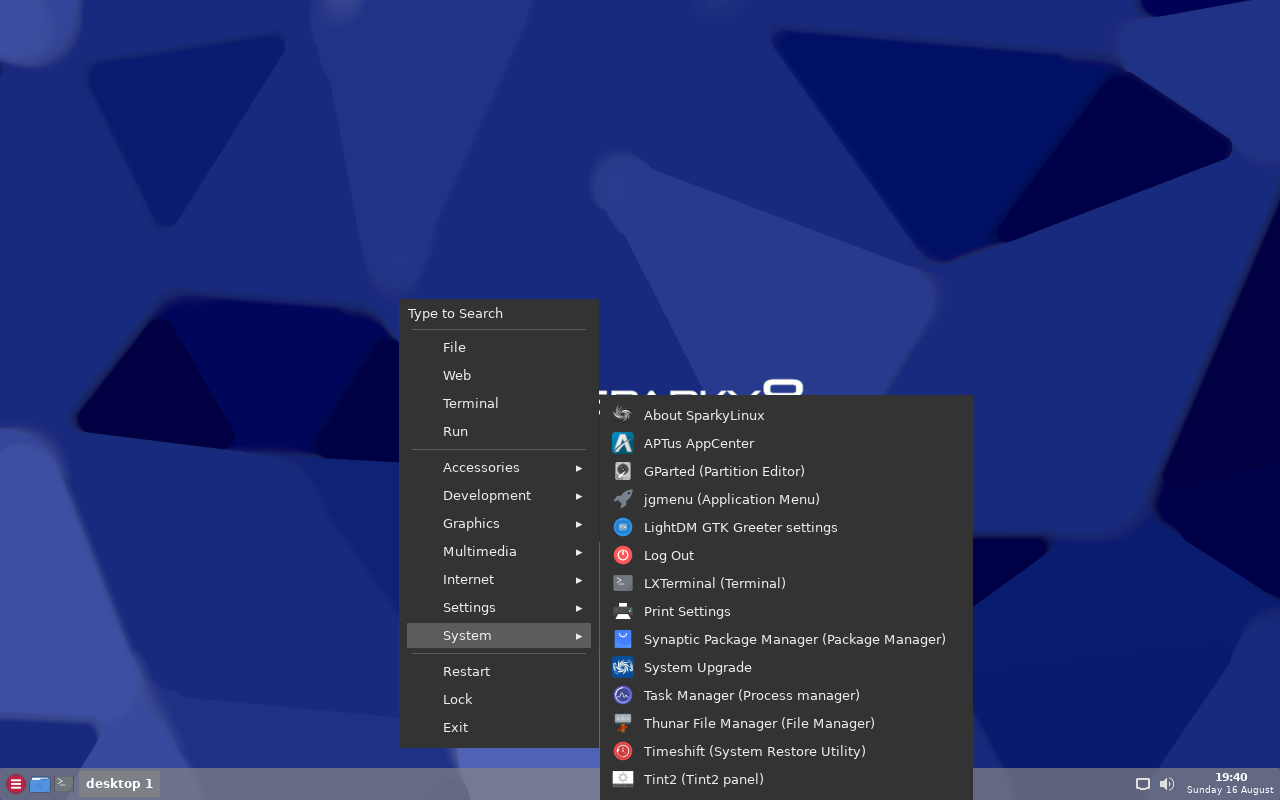Click the desktop 1 taskbar button

[119, 784]
